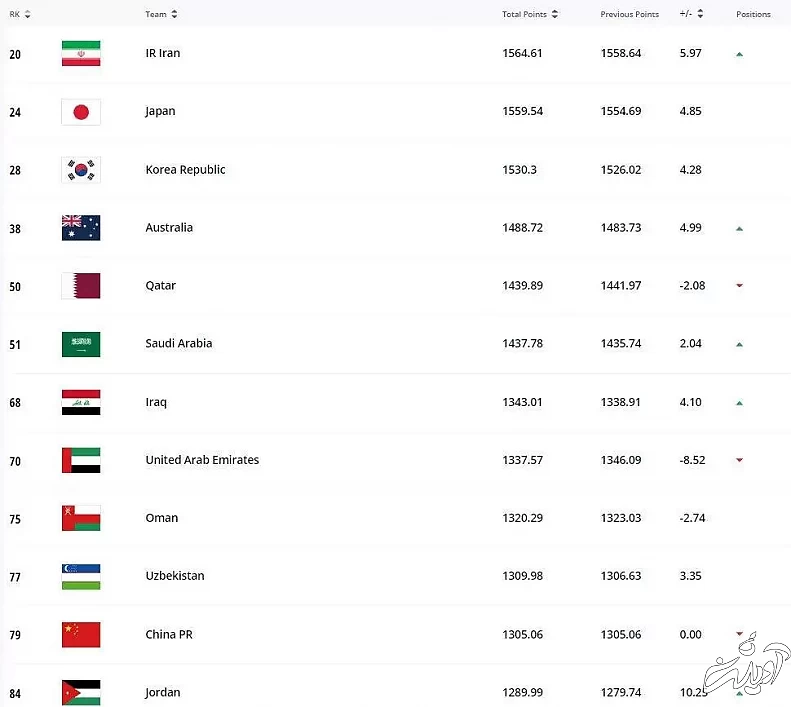This screenshot has height=707, width=791.
Task: Sort by +/- column header
Action: tap(691, 14)
